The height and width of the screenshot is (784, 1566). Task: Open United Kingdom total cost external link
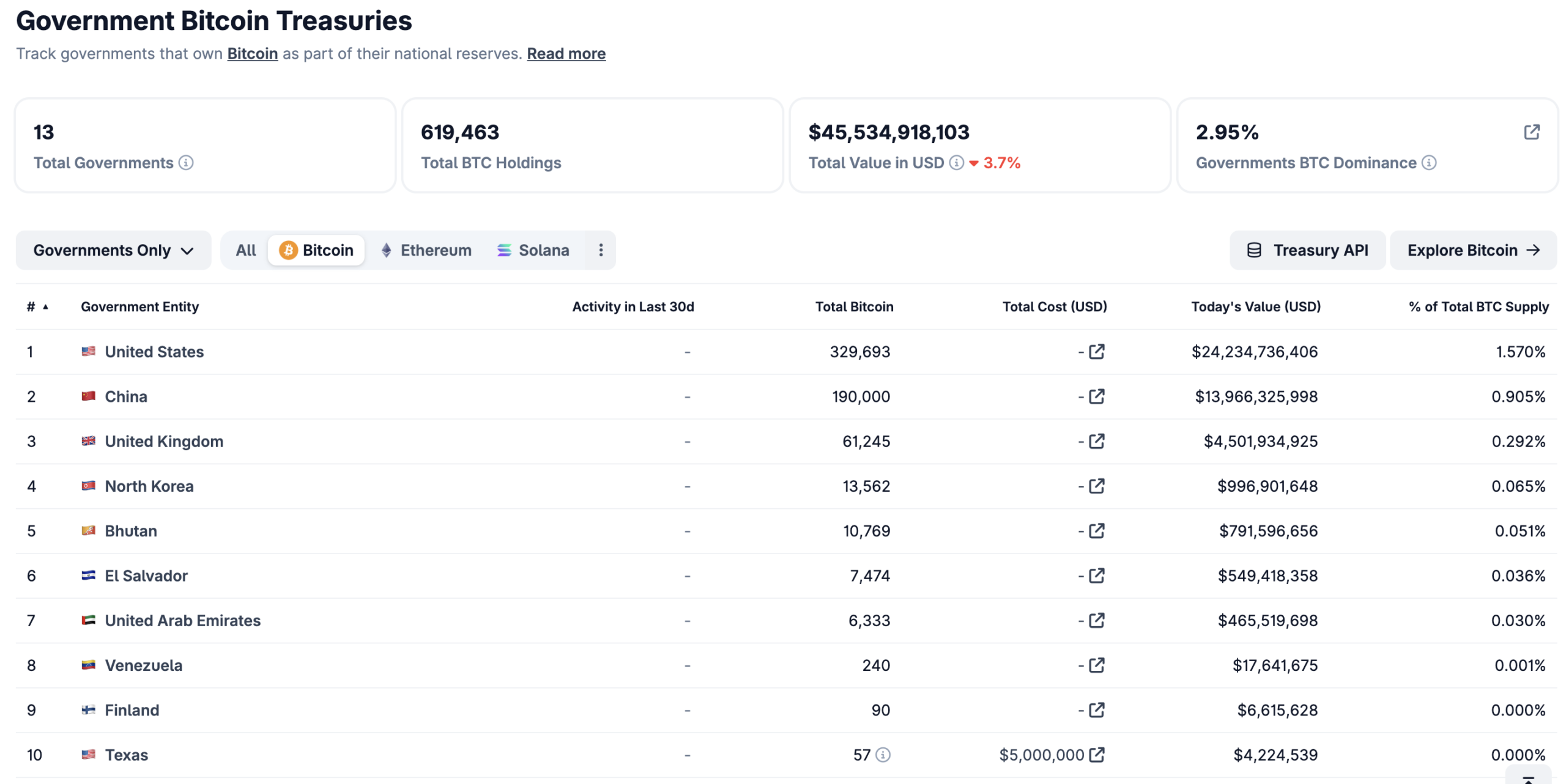pos(1097,441)
